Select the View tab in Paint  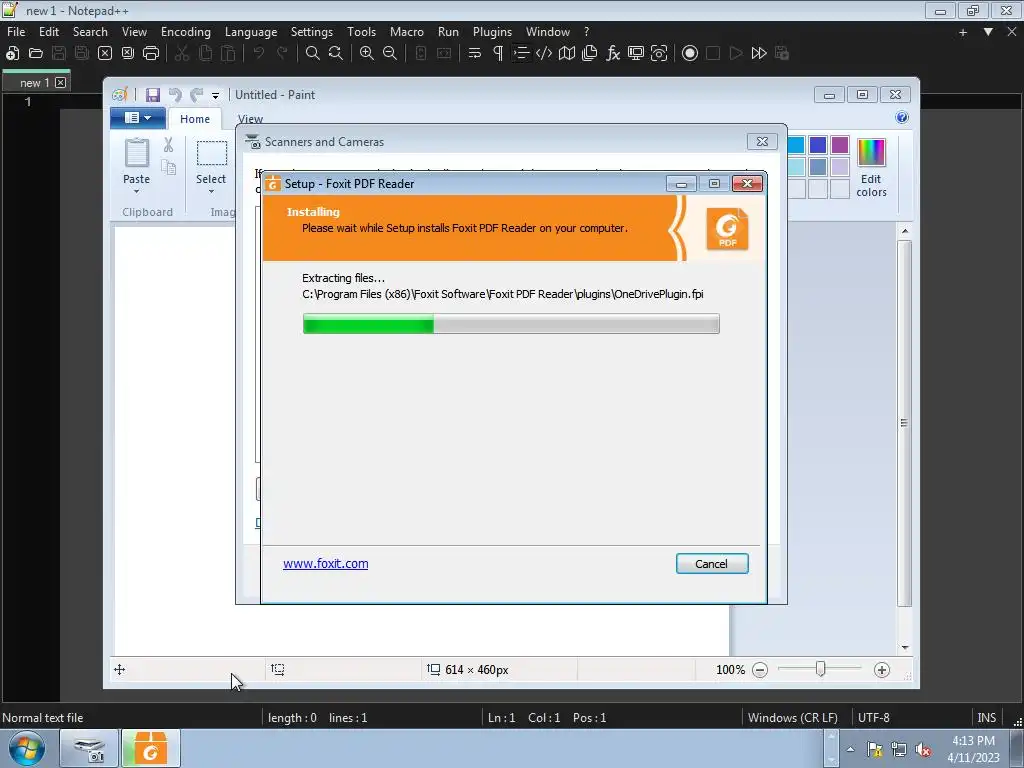click(250, 119)
